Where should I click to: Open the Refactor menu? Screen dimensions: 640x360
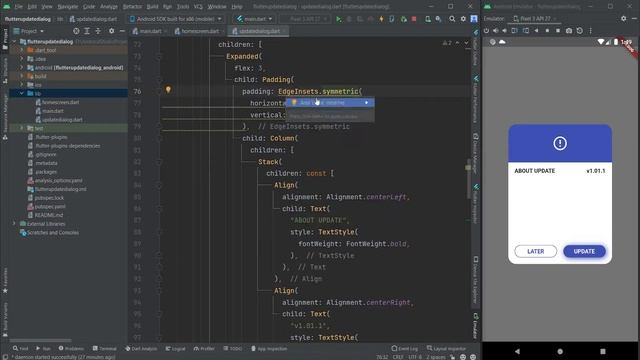coord(132,7)
